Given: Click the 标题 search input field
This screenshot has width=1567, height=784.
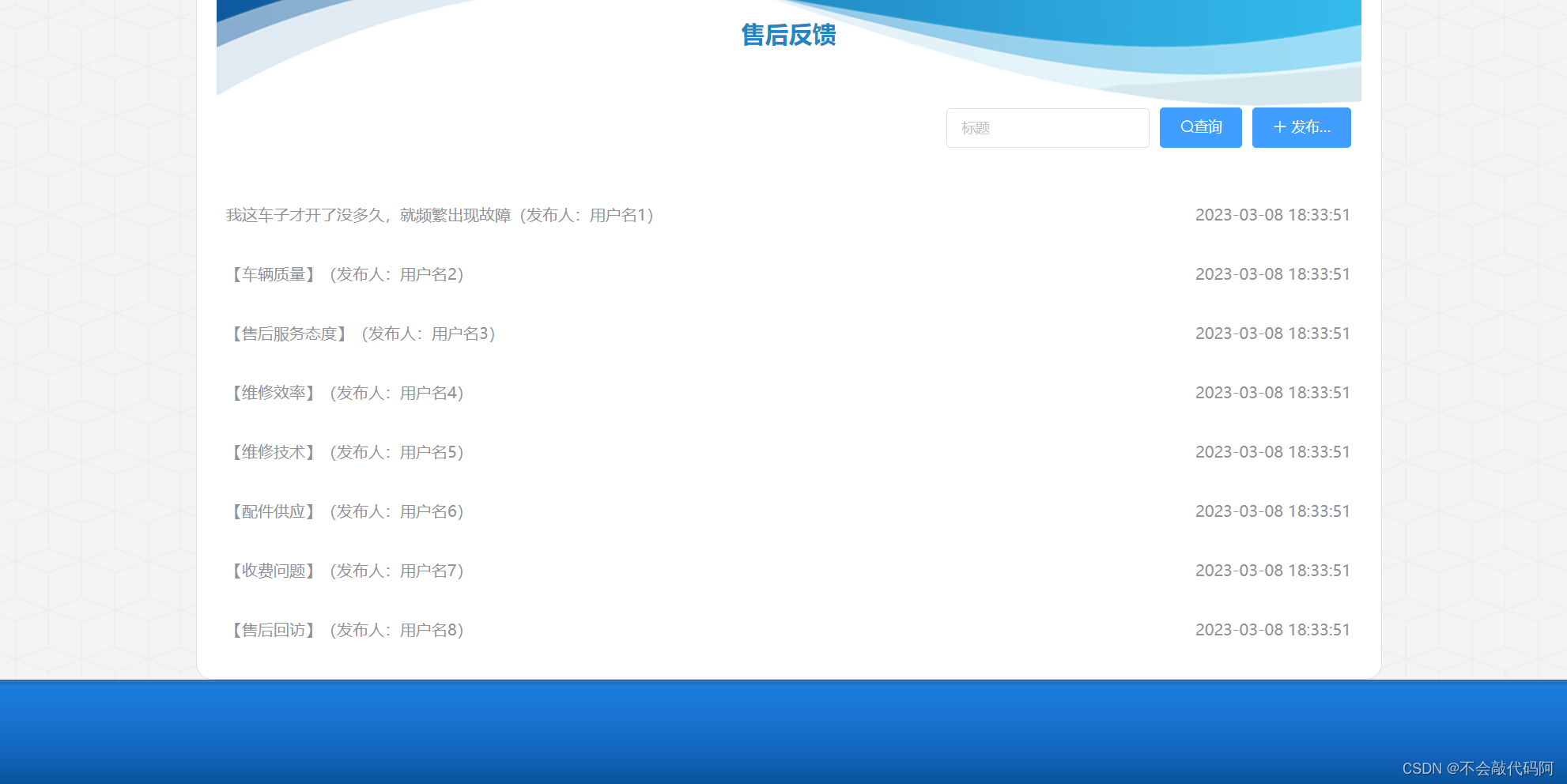Looking at the screenshot, I should pyautogui.click(x=1048, y=127).
